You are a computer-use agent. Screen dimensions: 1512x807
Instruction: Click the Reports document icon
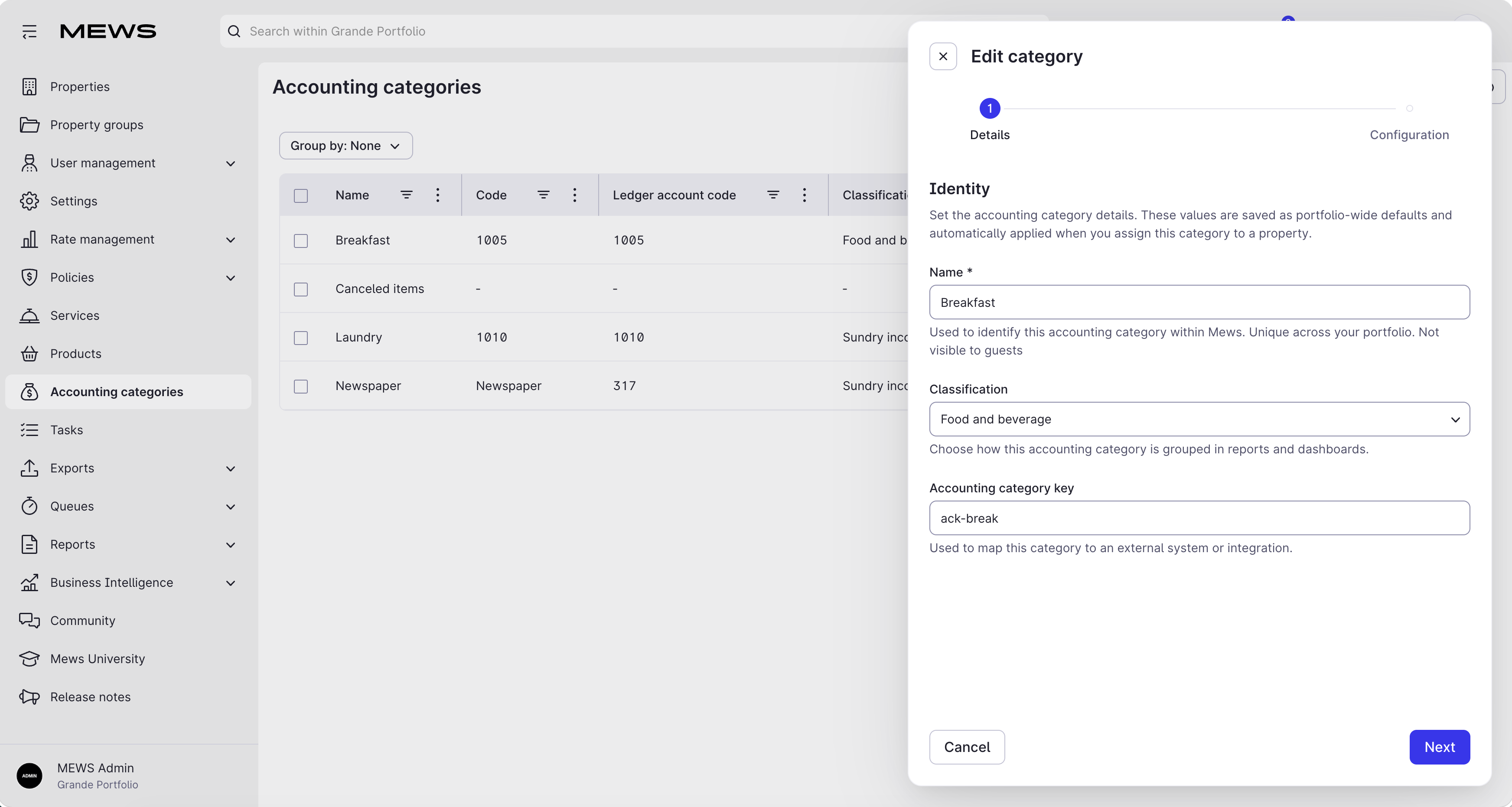(x=29, y=545)
